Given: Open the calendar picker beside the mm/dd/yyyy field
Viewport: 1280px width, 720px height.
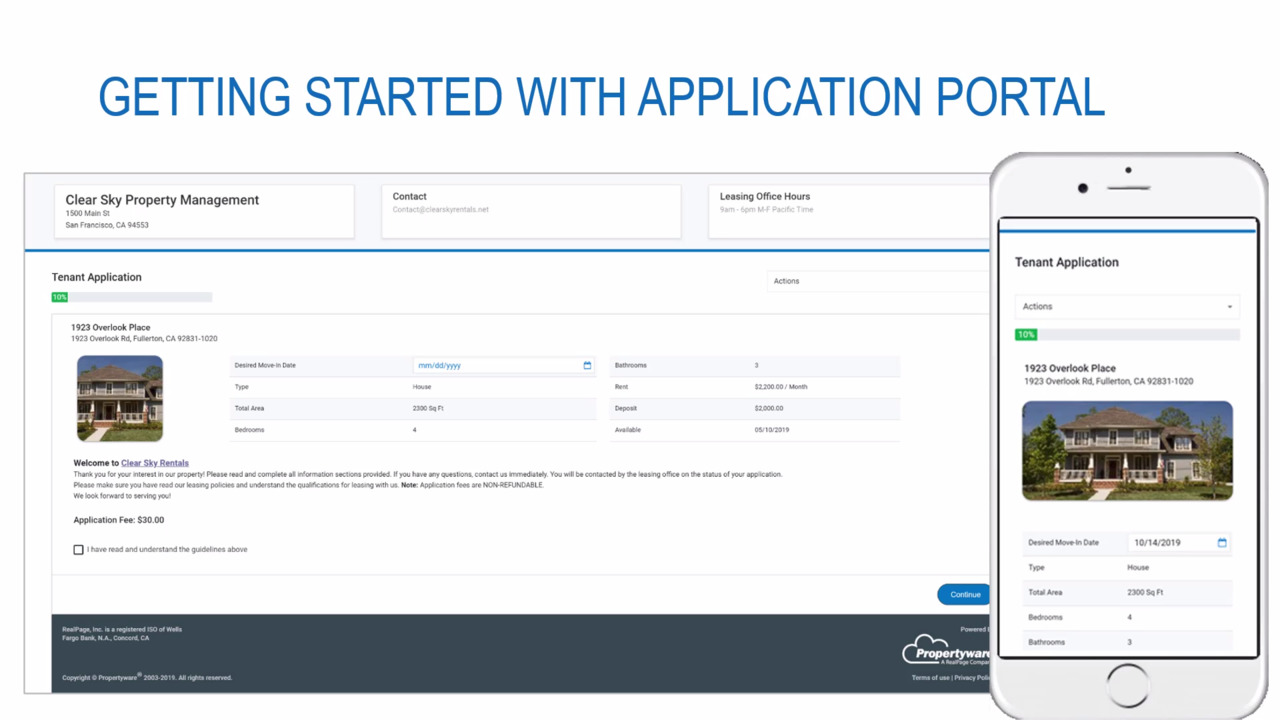Looking at the screenshot, I should pyautogui.click(x=587, y=366).
